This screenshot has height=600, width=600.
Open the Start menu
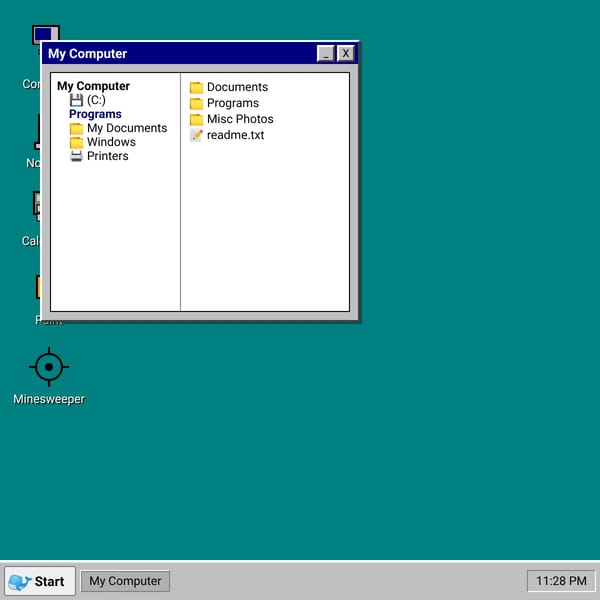[x=40, y=581]
